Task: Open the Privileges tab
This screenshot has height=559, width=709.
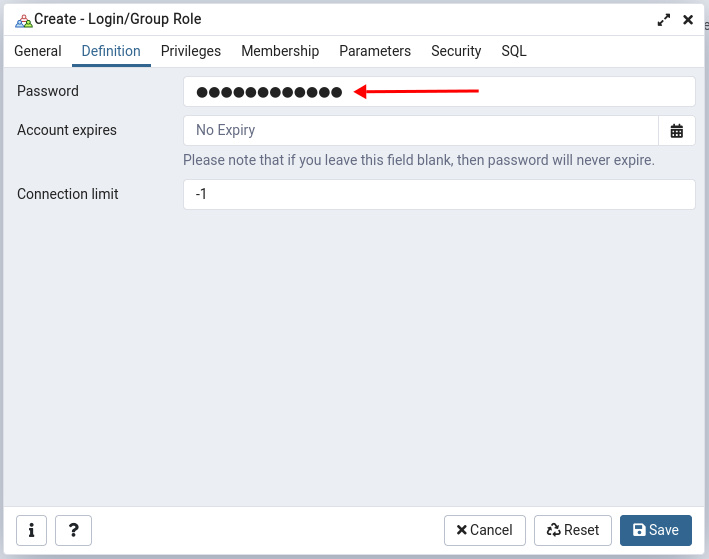Action: tap(191, 51)
